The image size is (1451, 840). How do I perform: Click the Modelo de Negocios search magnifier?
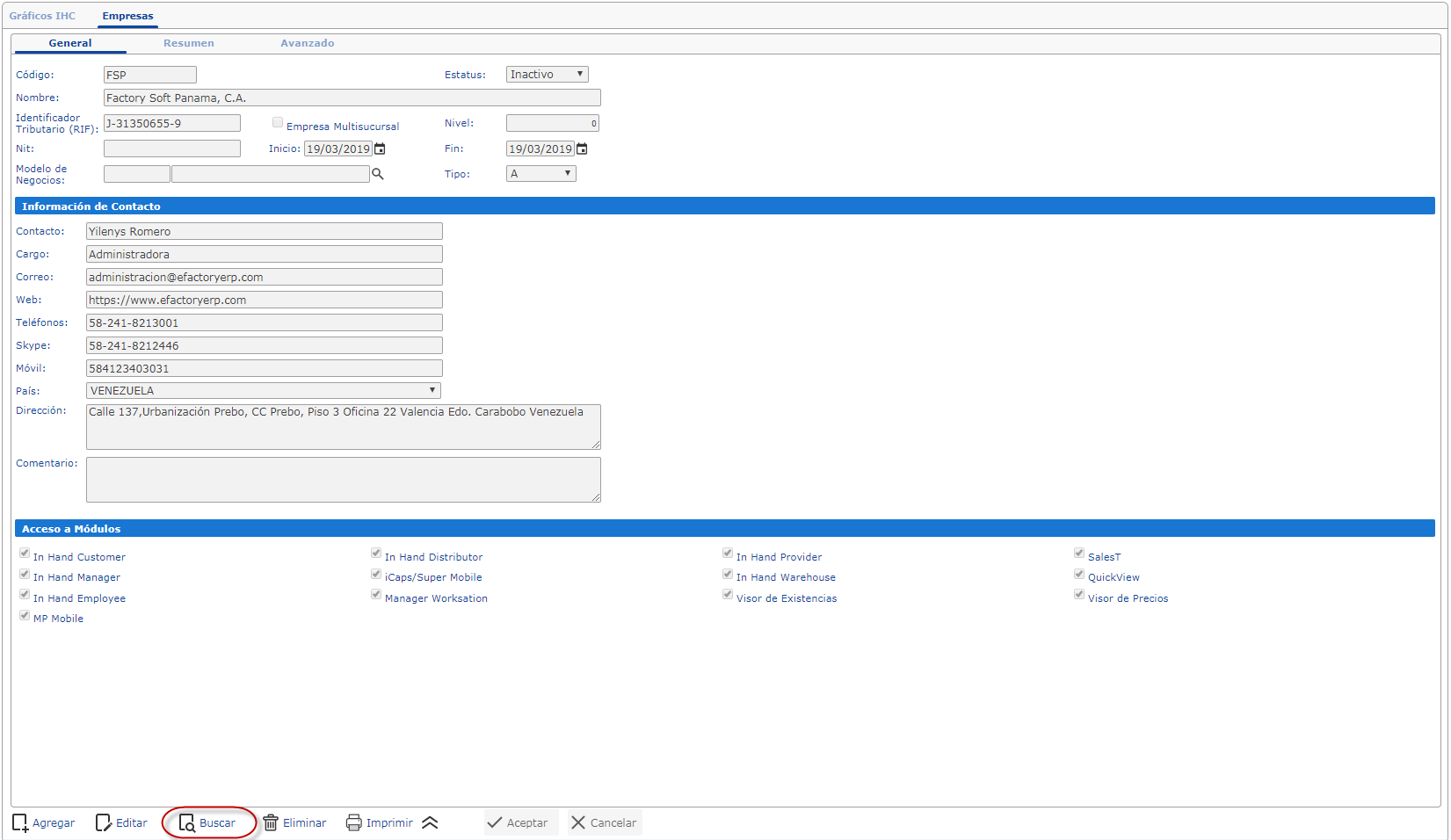click(x=378, y=174)
